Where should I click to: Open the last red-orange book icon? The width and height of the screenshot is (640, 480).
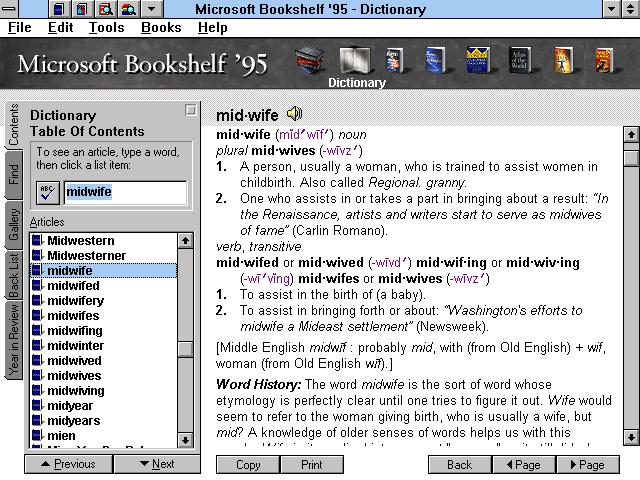coord(604,60)
